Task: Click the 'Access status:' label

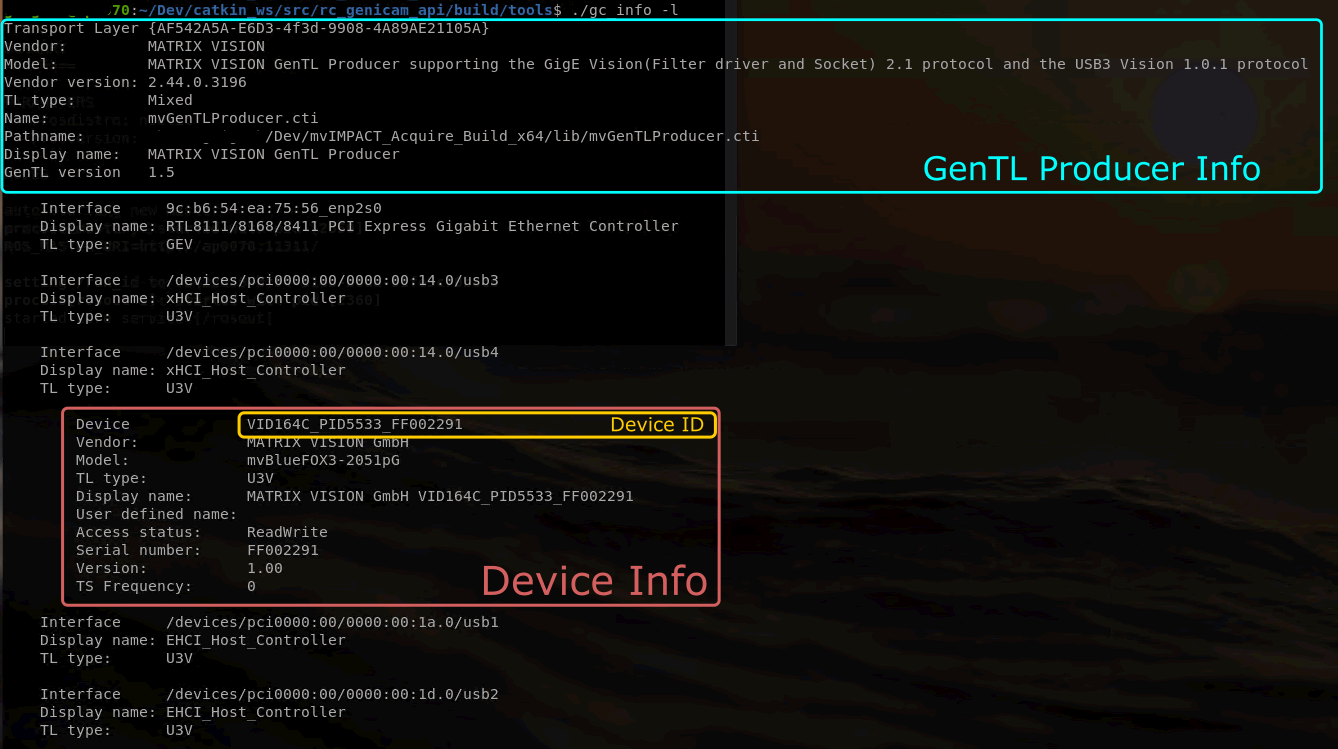Action: [x=138, y=532]
